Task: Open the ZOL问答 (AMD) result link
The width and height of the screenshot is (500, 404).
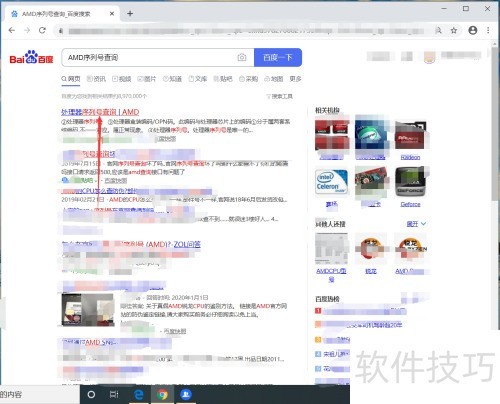Action: [131, 244]
